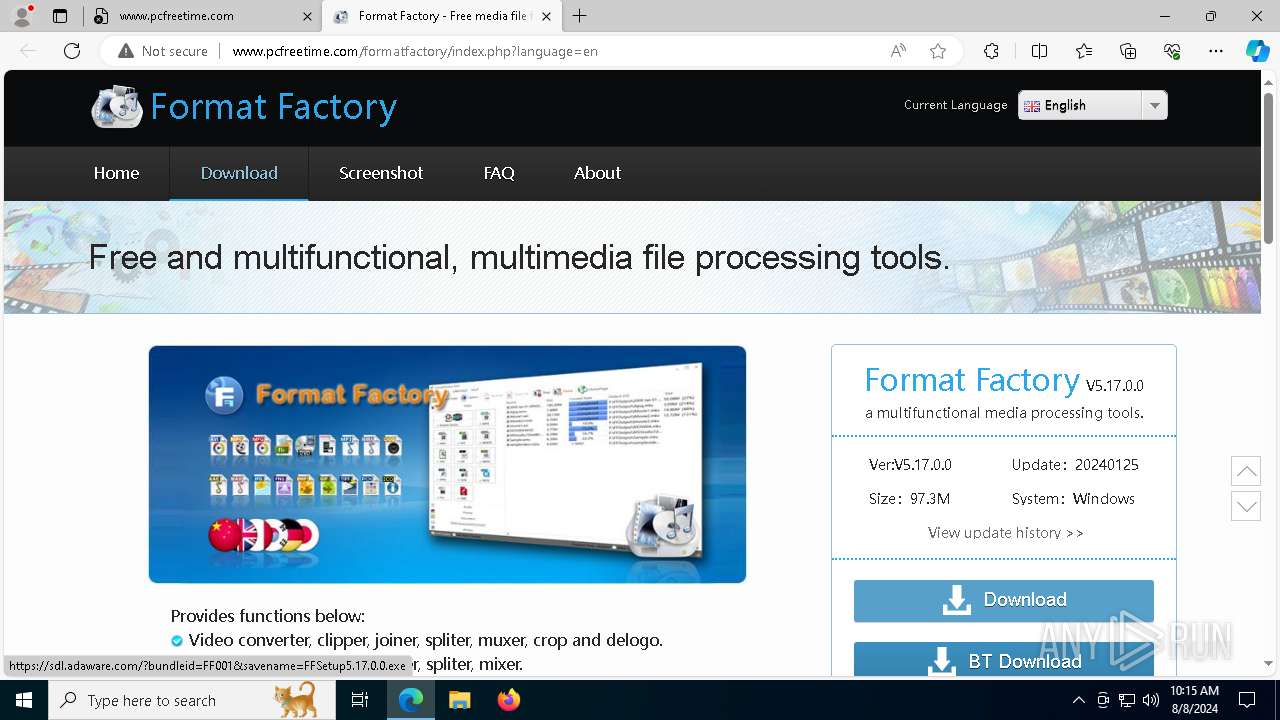
Task: Open the tab actions menu icon
Action: pos(60,16)
